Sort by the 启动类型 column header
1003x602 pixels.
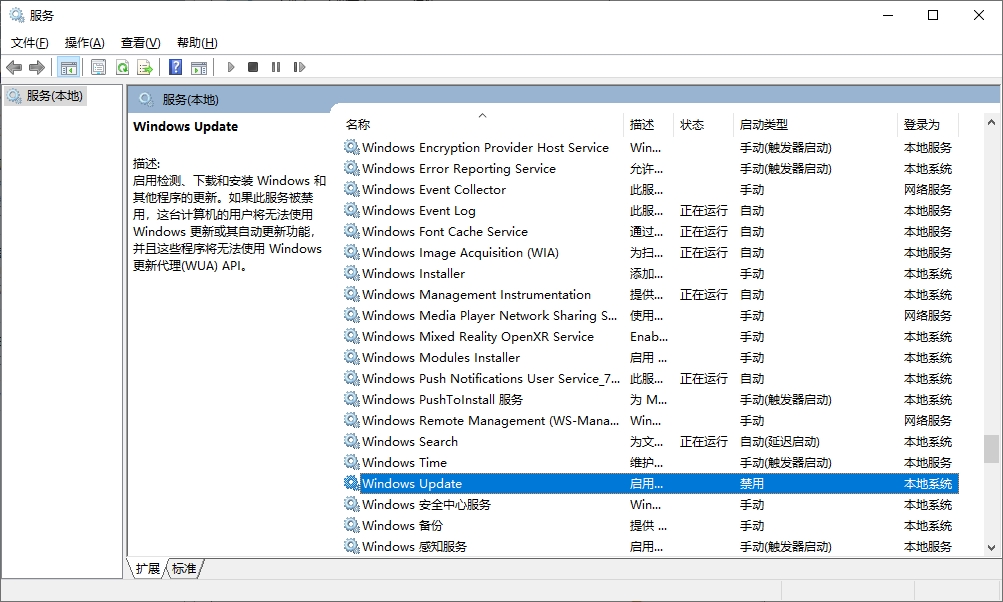coord(764,125)
